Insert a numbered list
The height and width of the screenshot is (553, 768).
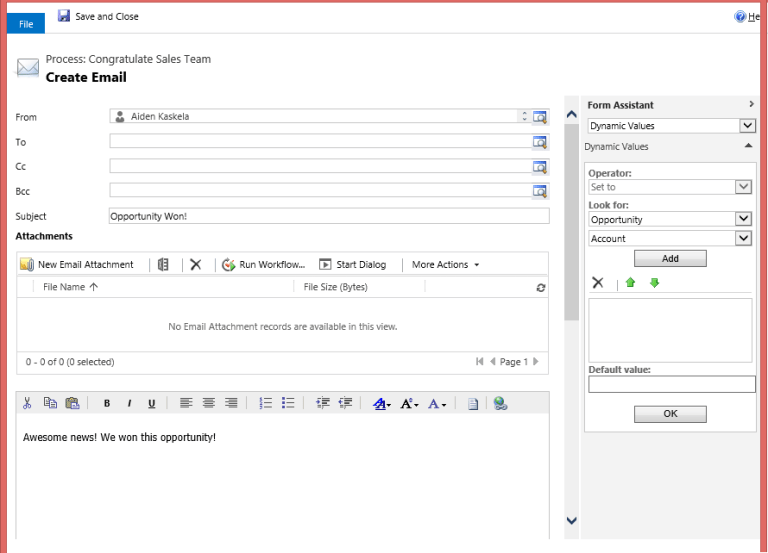pyautogui.click(x=265, y=403)
